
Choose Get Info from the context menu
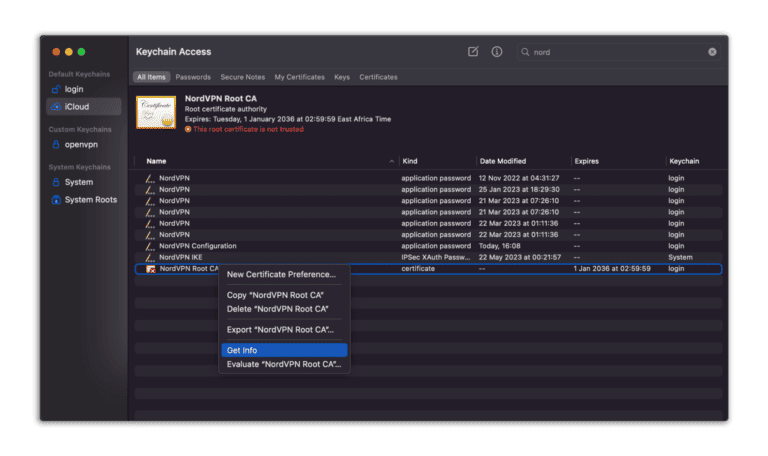(242, 350)
